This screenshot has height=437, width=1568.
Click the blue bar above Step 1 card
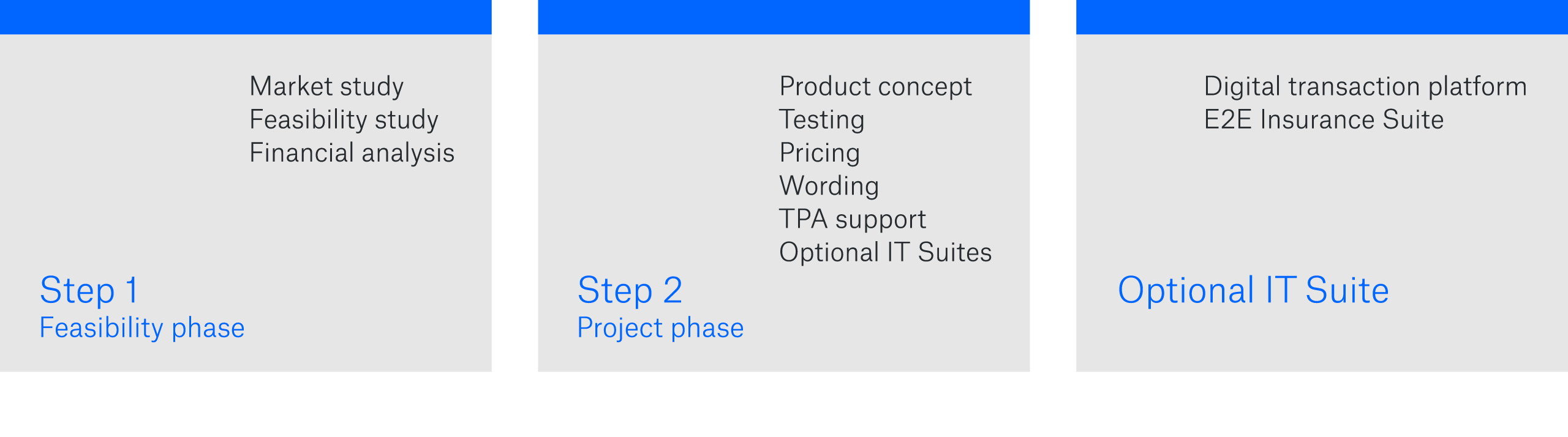click(x=246, y=17)
